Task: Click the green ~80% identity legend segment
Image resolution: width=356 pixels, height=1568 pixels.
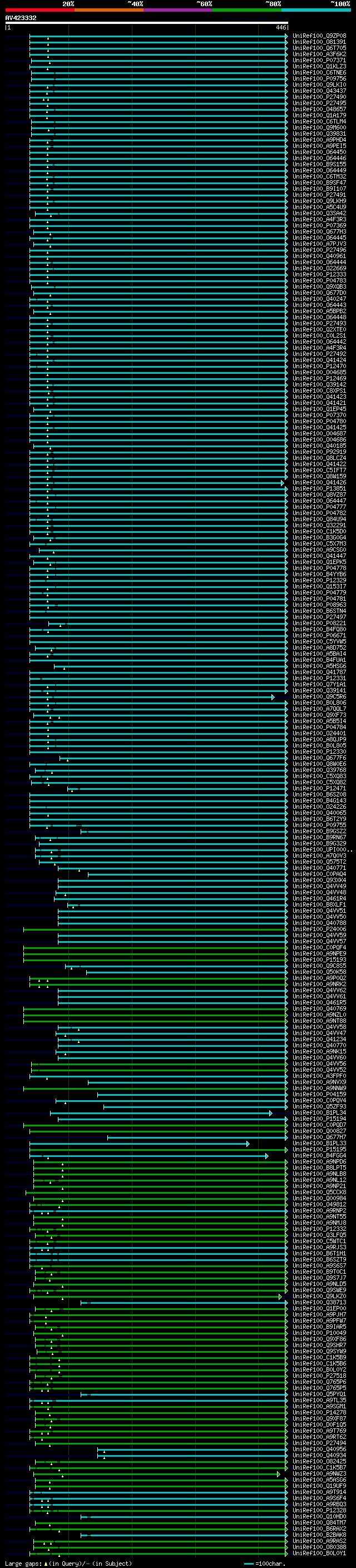Action: 247,10
